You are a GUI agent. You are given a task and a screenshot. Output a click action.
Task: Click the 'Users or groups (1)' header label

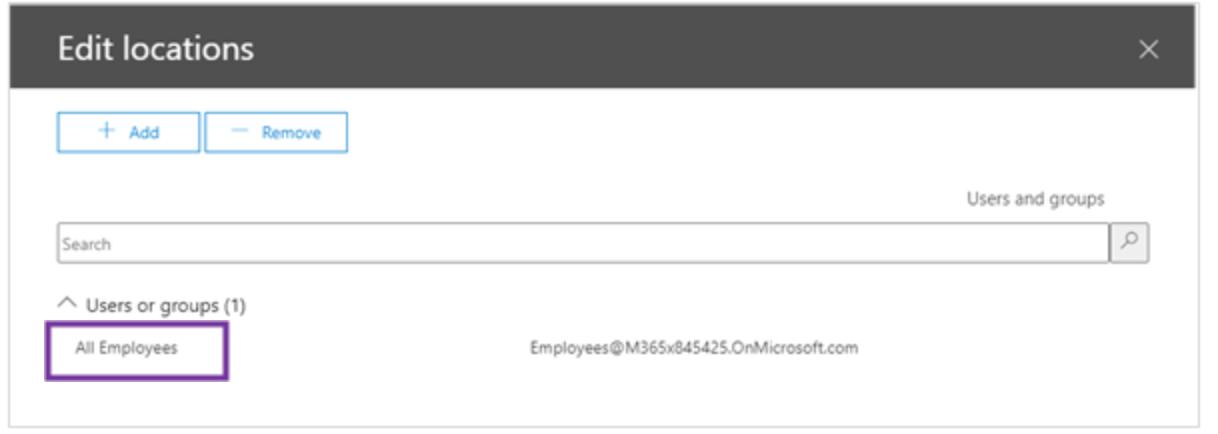(165, 305)
